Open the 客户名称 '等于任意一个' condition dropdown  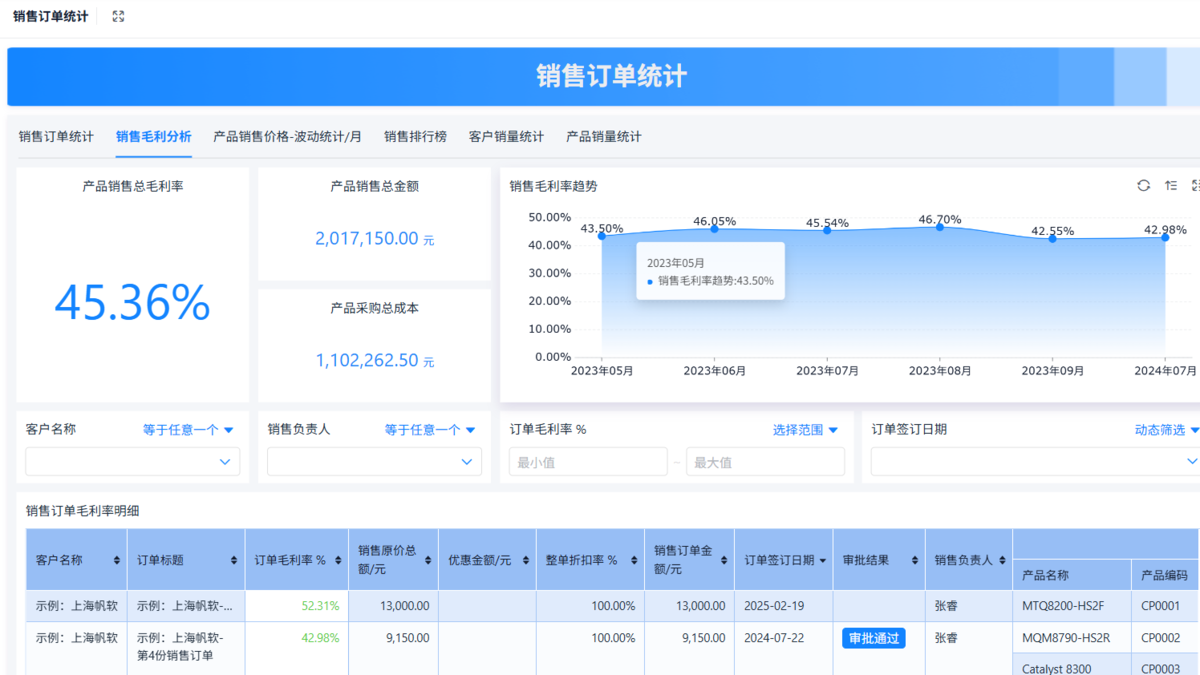click(x=188, y=430)
